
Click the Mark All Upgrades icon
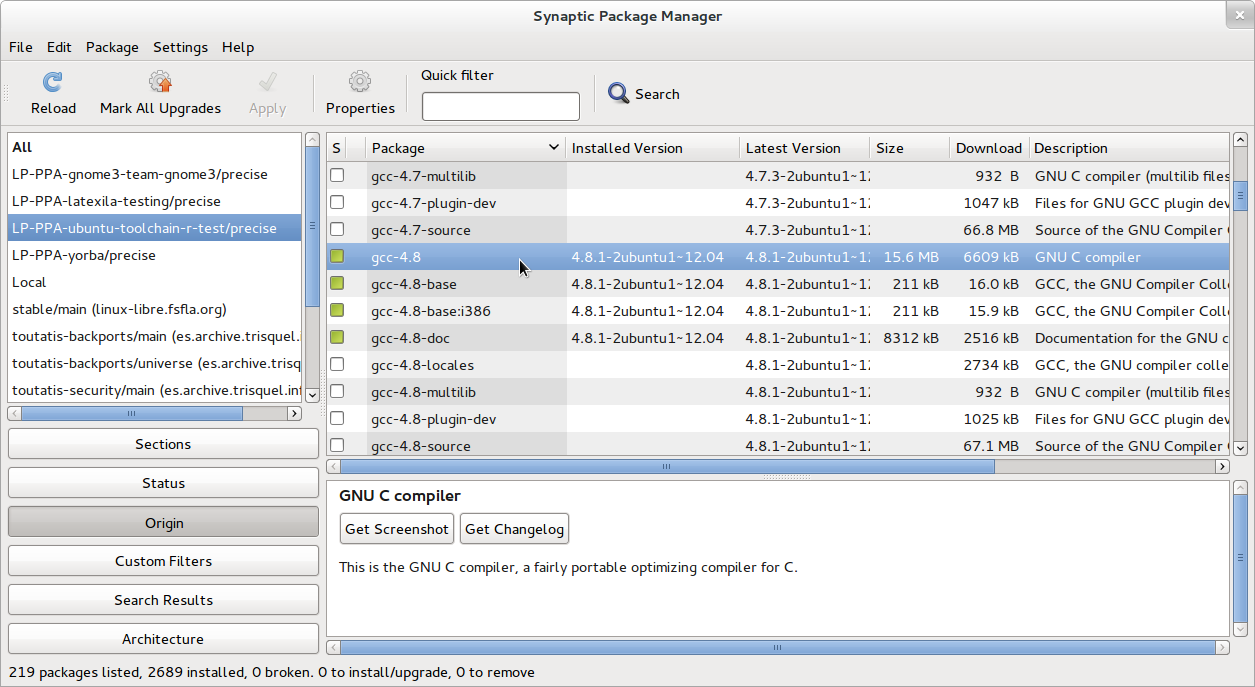(160, 83)
